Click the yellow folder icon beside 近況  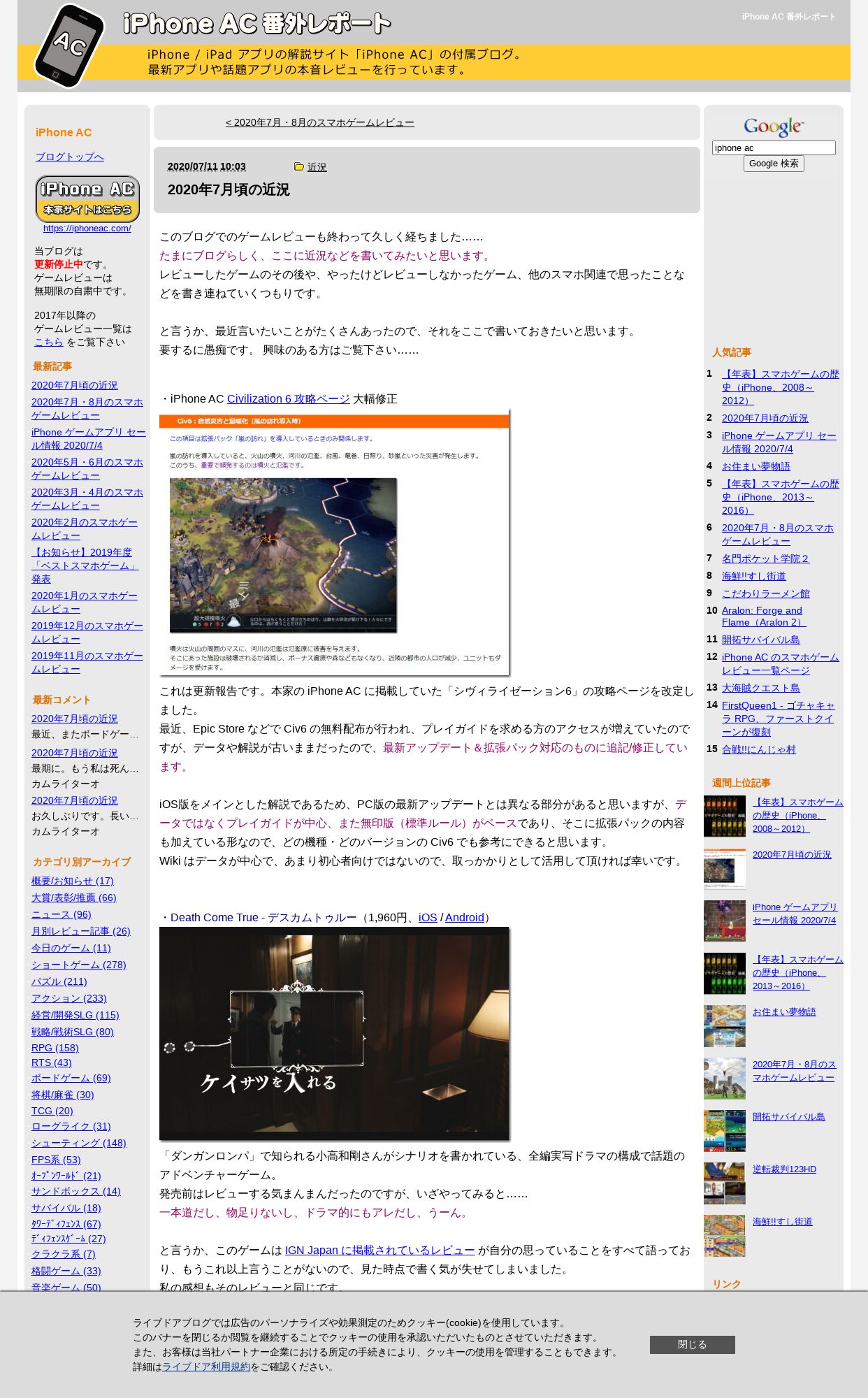click(x=299, y=167)
